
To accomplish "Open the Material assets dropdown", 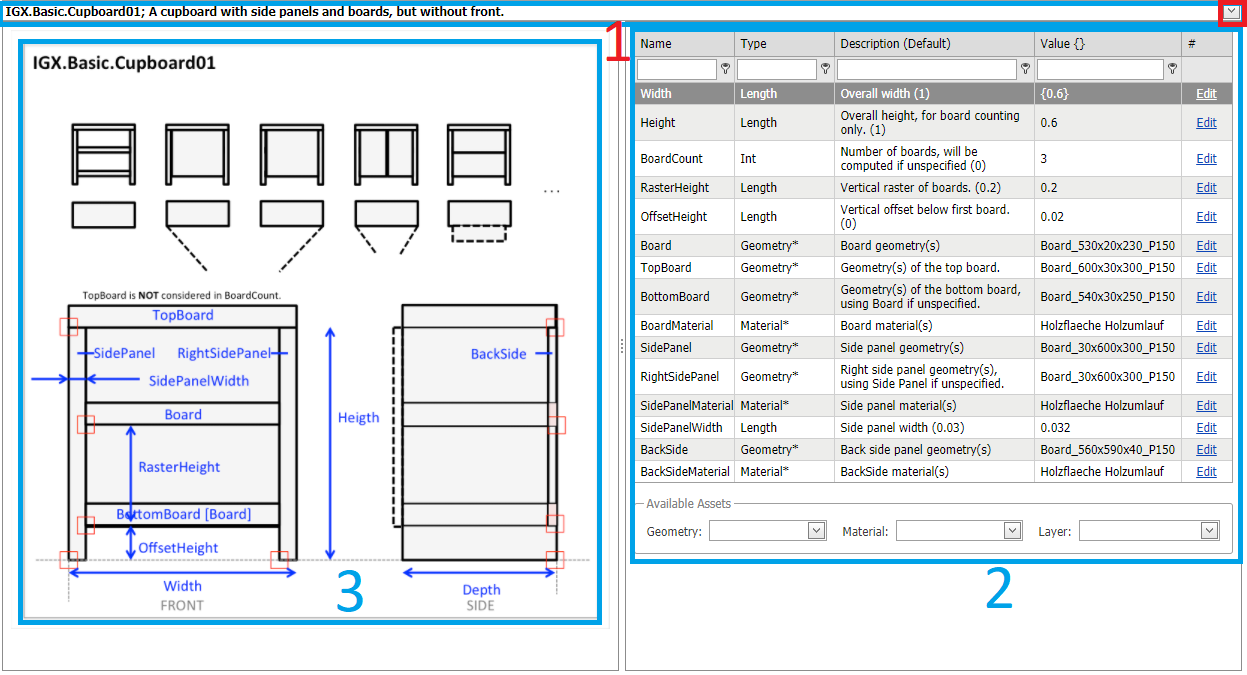I will (x=1012, y=531).
